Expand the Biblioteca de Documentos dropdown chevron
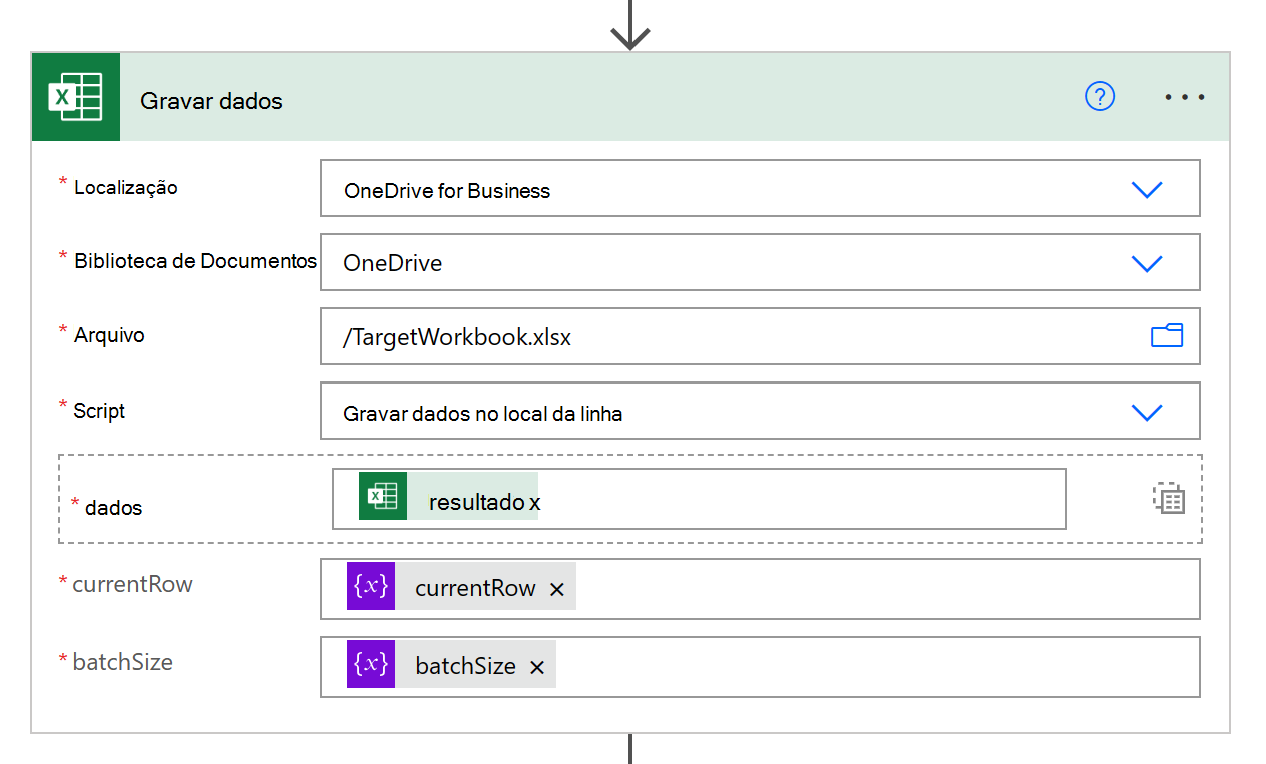This screenshot has height=764, width=1266. (x=1146, y=263)
